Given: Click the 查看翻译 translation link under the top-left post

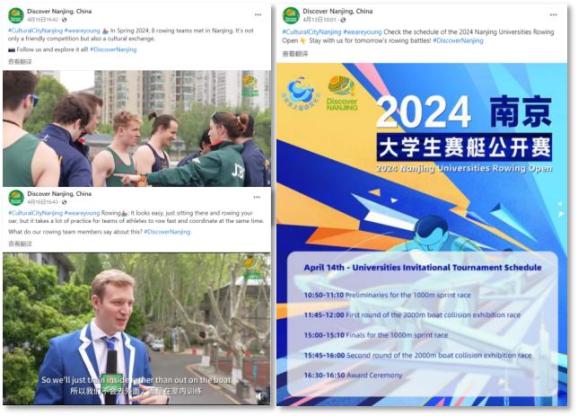Looking at the screenshot, I should [x=20, y=62].
